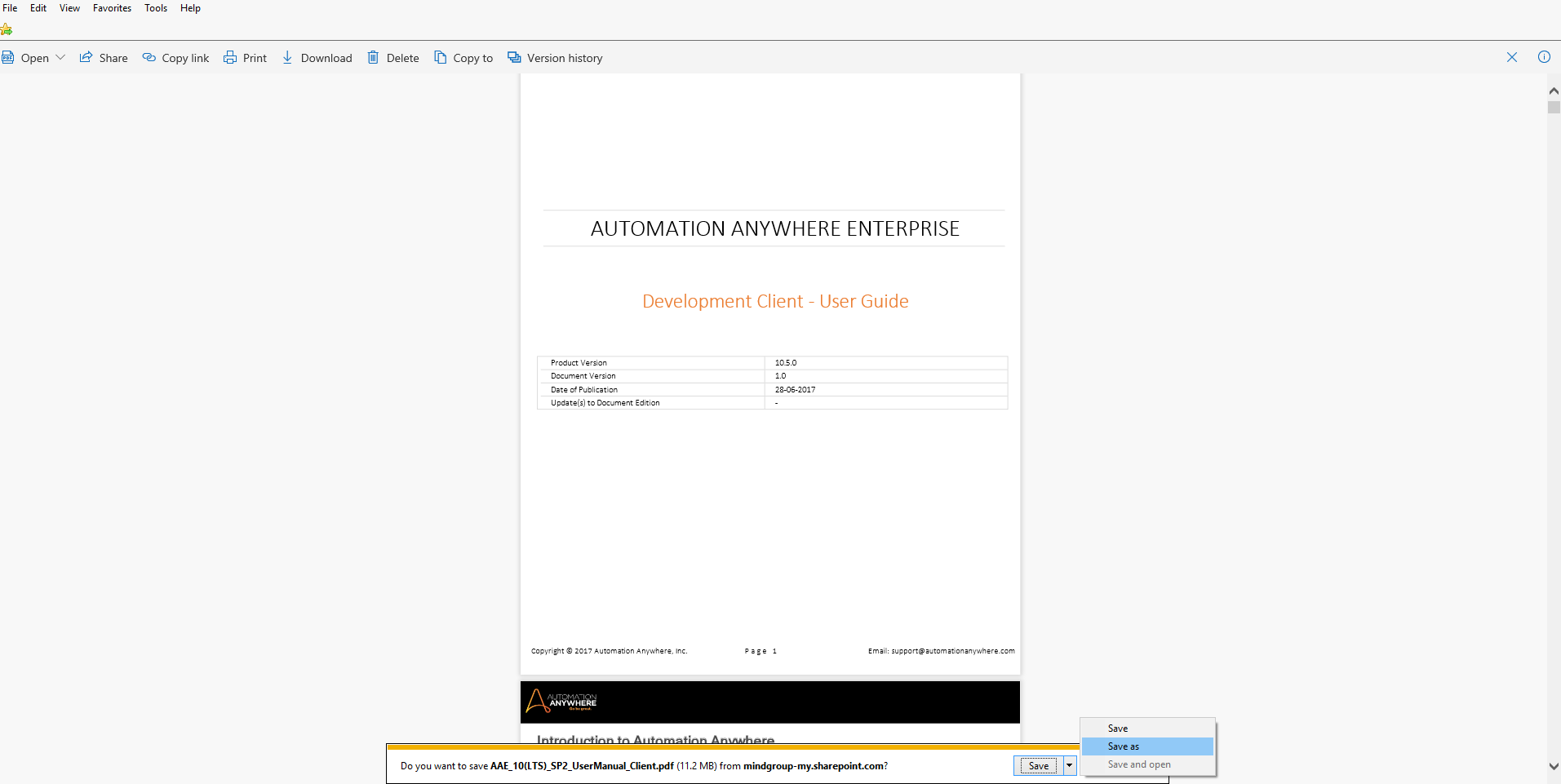Click the scrollbar up arrow
1561x784 pixels.
1554,91
